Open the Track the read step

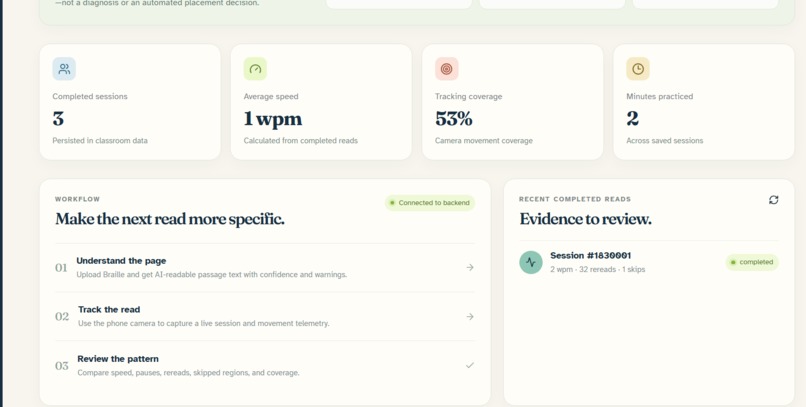pyautogui.click(x=265, y=317)
